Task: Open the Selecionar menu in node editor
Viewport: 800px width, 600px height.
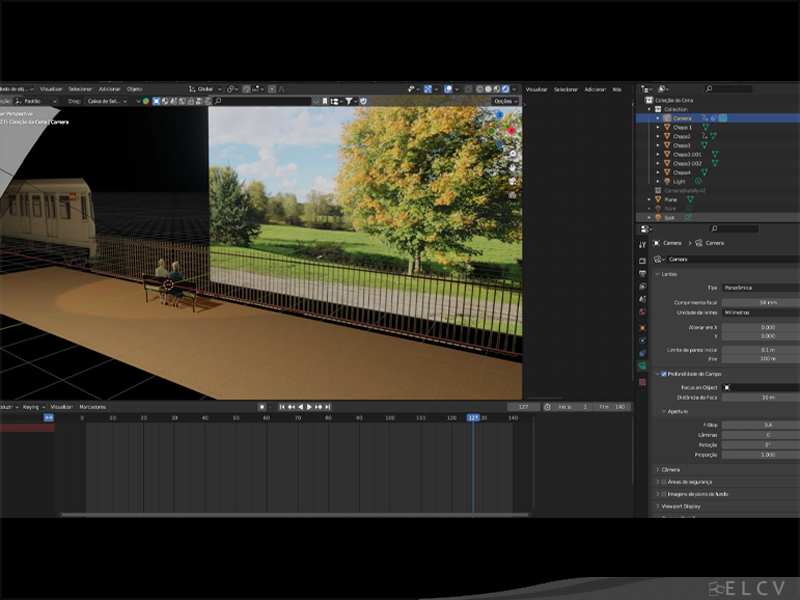Action: click(x=566, y=89)
